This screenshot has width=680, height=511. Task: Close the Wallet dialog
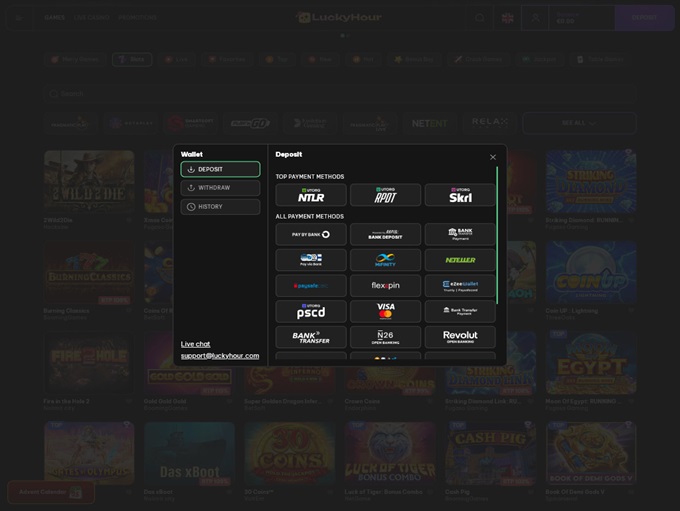click(x=493, y=157)
